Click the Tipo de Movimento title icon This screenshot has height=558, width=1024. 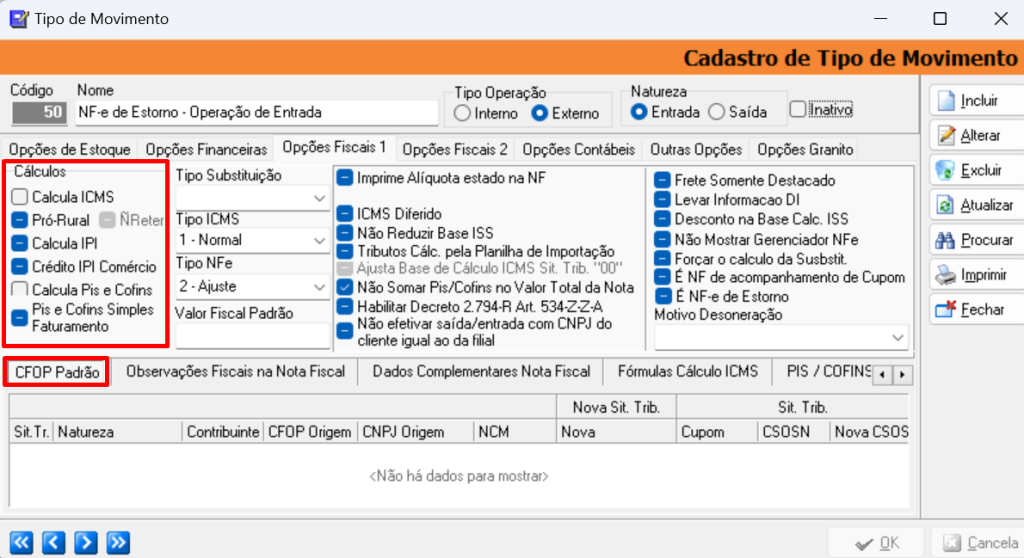(x=19, y=19)
